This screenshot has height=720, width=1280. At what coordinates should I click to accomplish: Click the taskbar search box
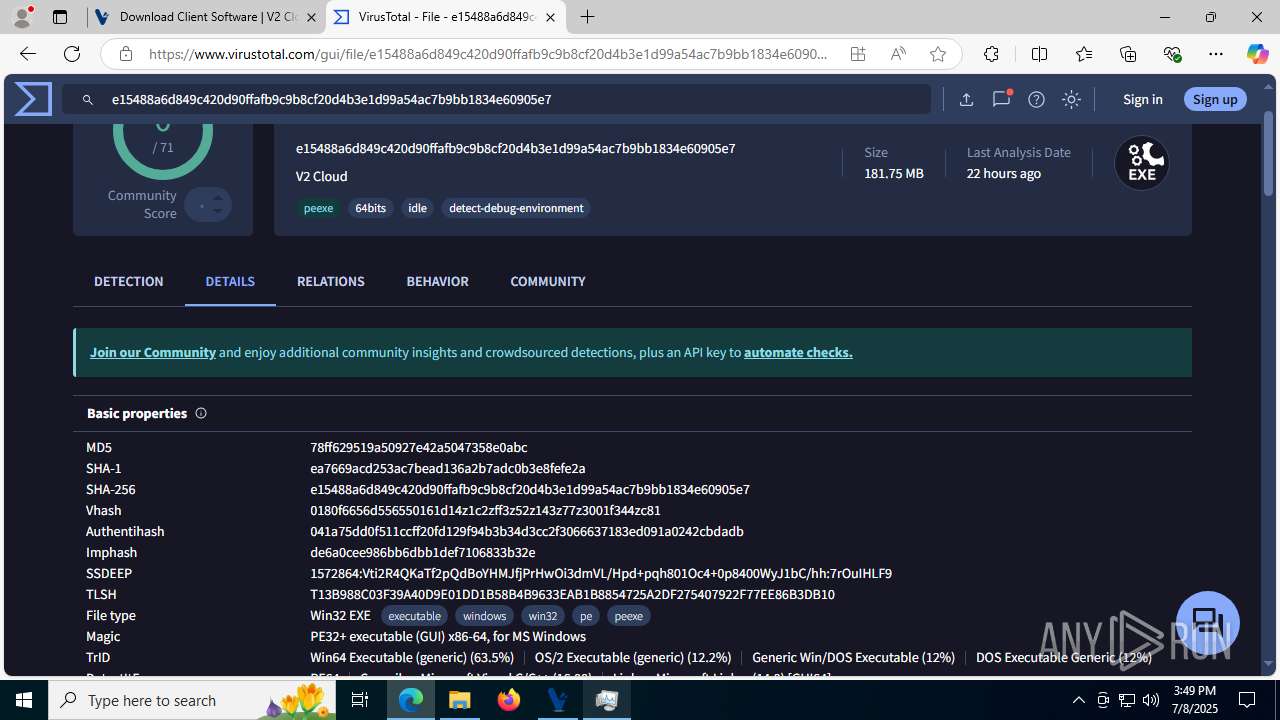[x=192, y=700]
